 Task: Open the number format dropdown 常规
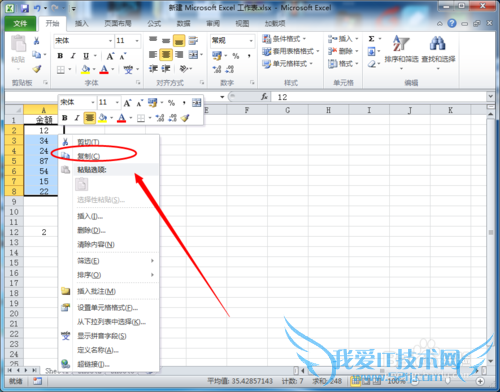coord(251,41)
